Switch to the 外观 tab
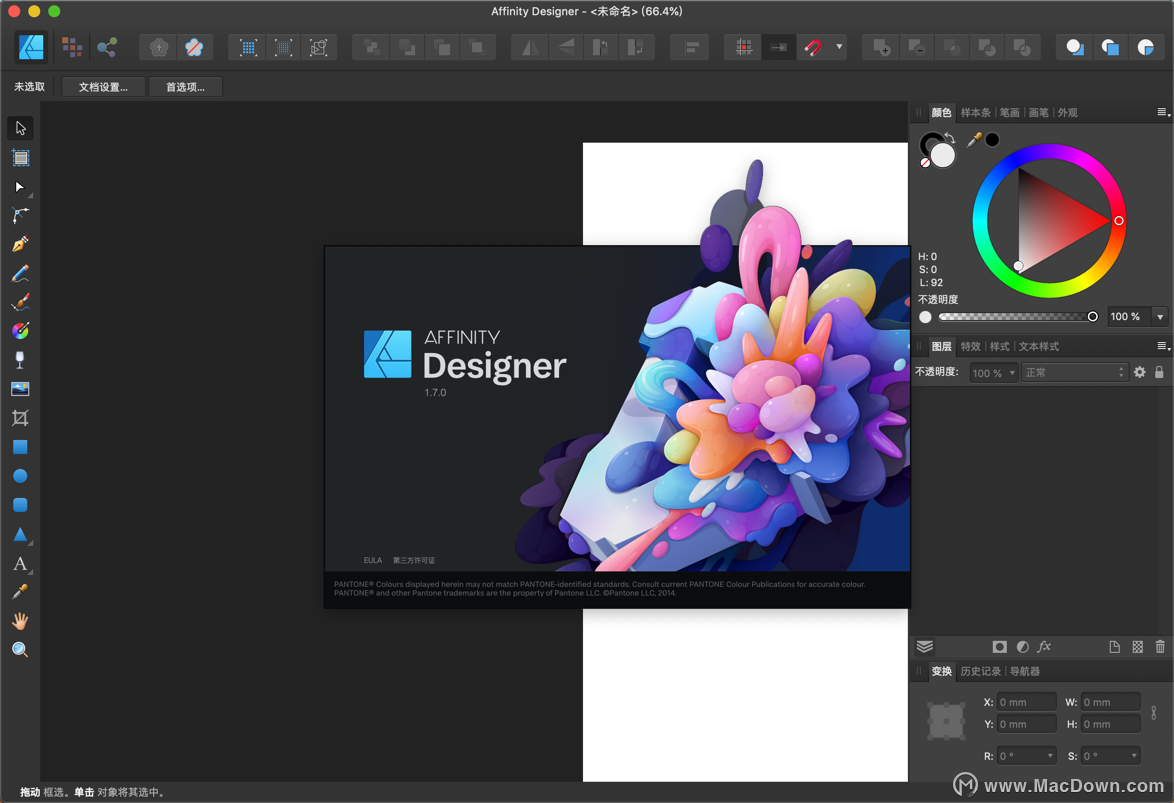The width and height of the screenshot is (1174, 803). (1067, 112)
